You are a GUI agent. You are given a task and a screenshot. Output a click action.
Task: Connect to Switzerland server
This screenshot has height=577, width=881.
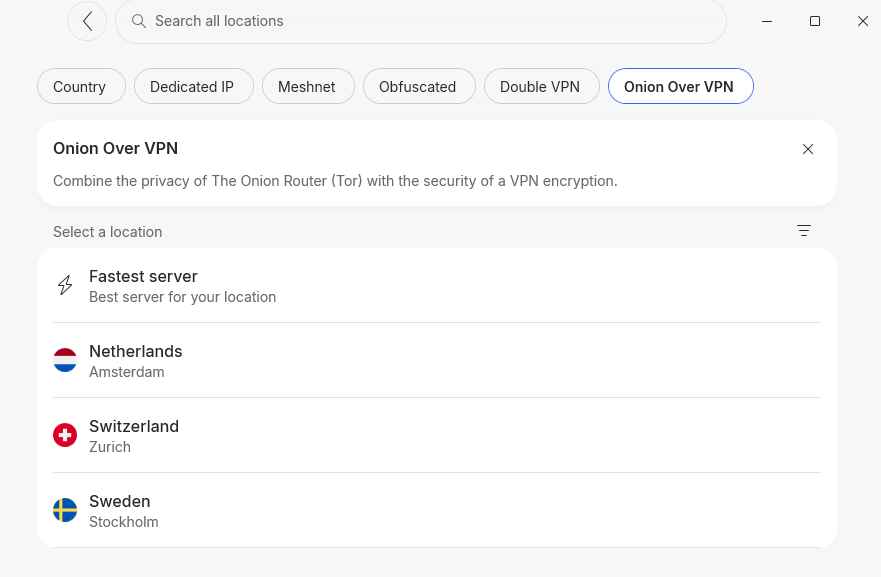[x=437, y=435]
